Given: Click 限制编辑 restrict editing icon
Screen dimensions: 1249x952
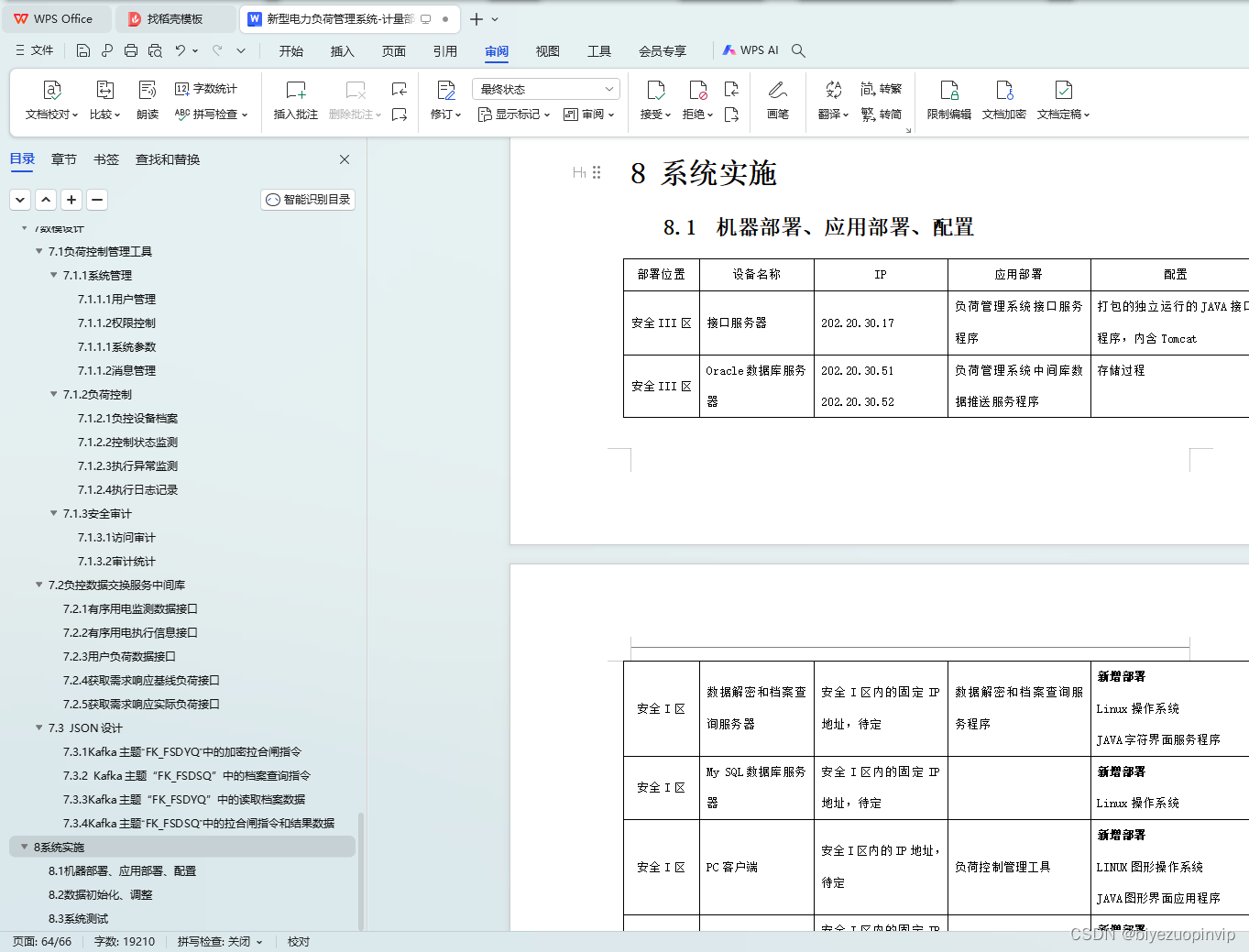Looking at the screenshot, I should (949, 90).
